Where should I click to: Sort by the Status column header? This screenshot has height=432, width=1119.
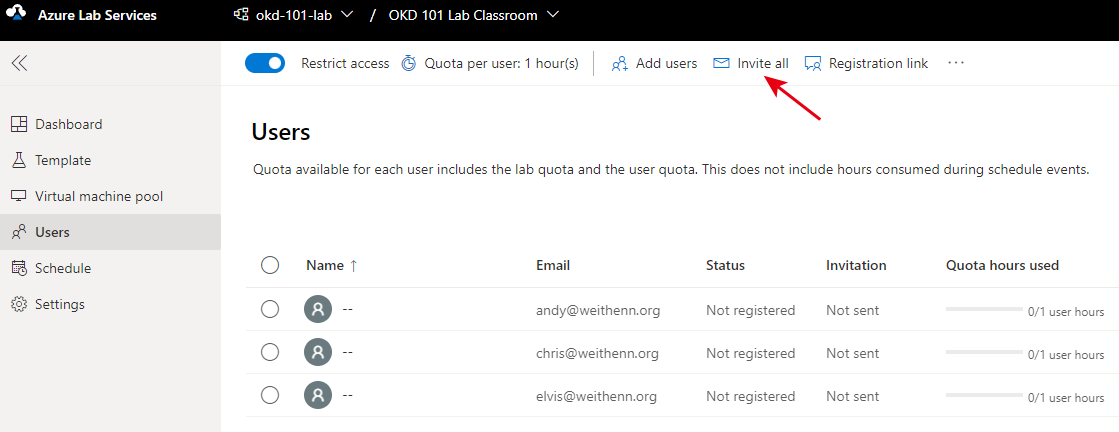(x=725, y=266)
